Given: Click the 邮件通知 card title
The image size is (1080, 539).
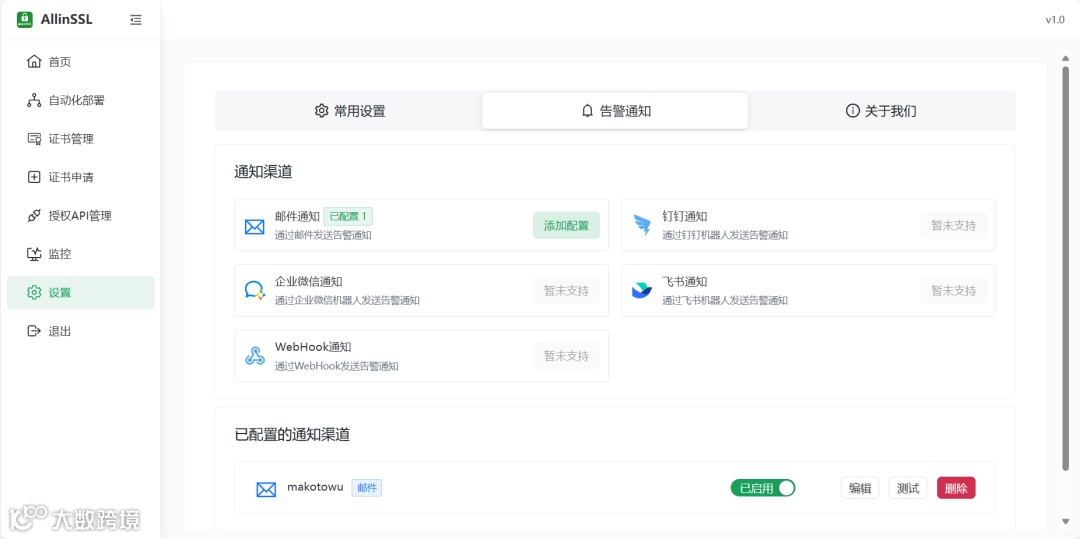Looking at the screenshot, I should 297,216.
